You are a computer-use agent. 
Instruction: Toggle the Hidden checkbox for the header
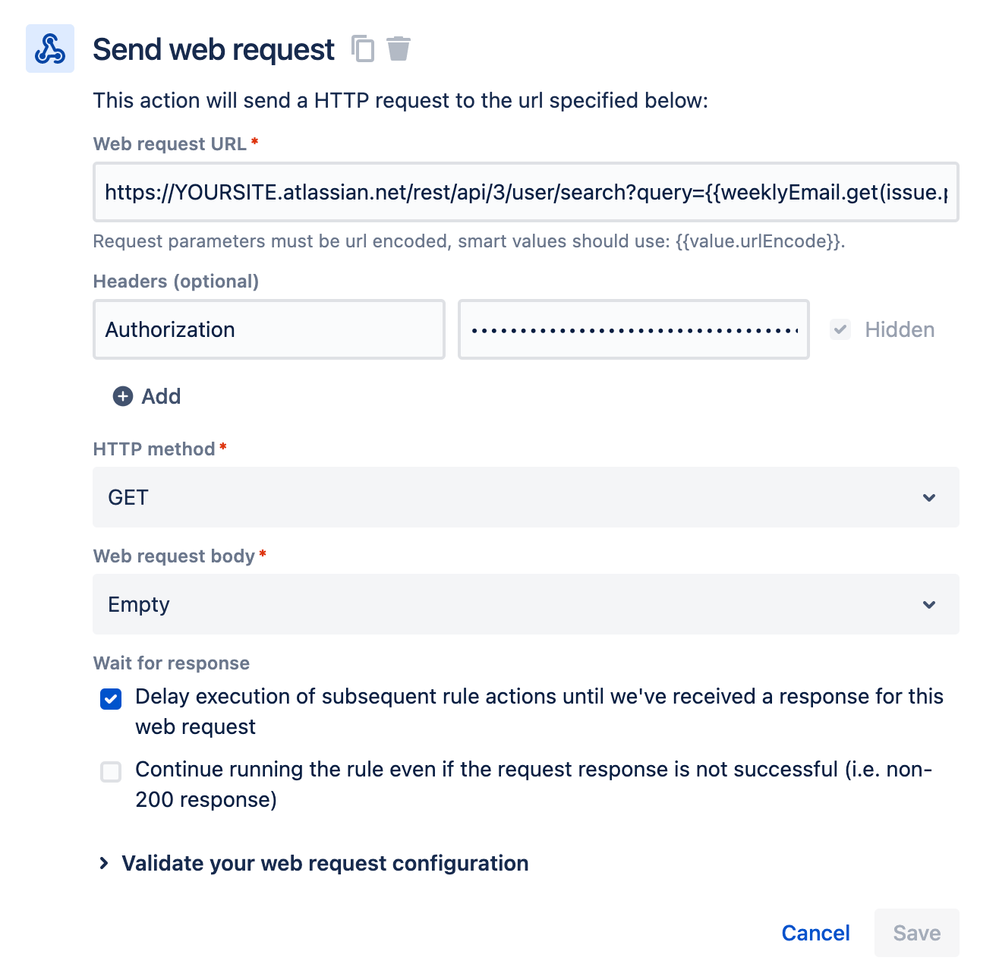(840, 329)
